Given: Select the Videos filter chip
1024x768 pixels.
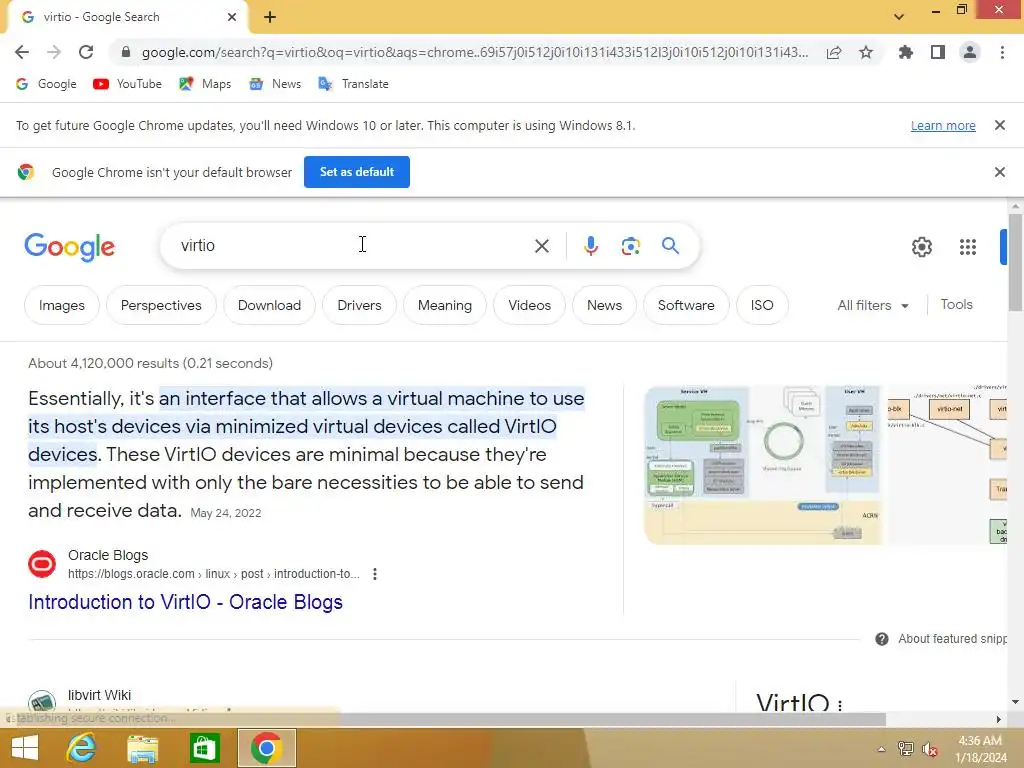Looking at the screenshot, I should (530, 305).
